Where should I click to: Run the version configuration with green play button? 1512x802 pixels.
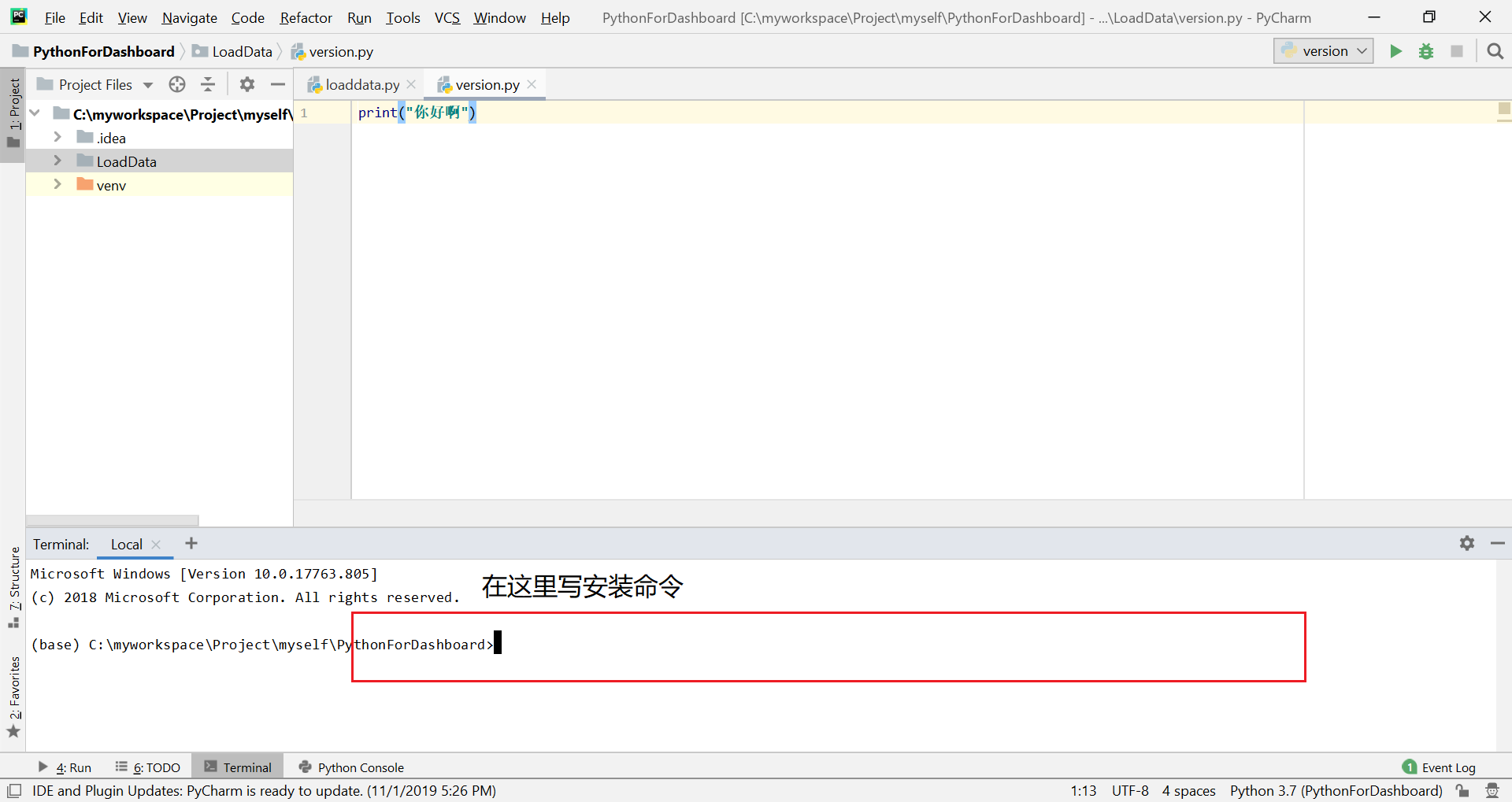[x=1395, y=51]
